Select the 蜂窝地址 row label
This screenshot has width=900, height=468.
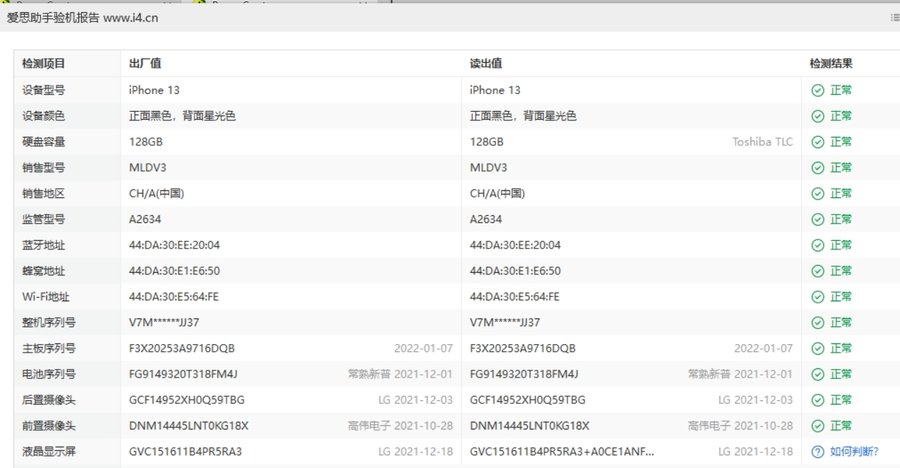tap(44, 271)
